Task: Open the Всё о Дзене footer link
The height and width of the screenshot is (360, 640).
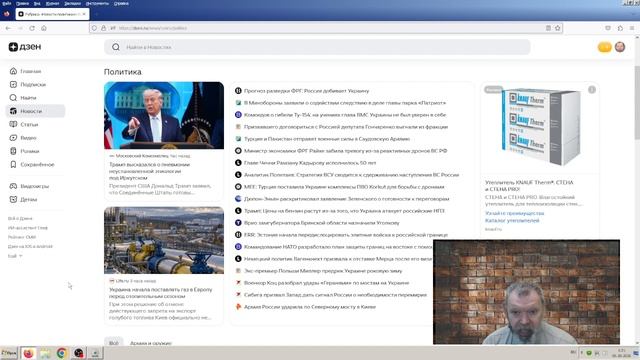Action: [20, 218]
